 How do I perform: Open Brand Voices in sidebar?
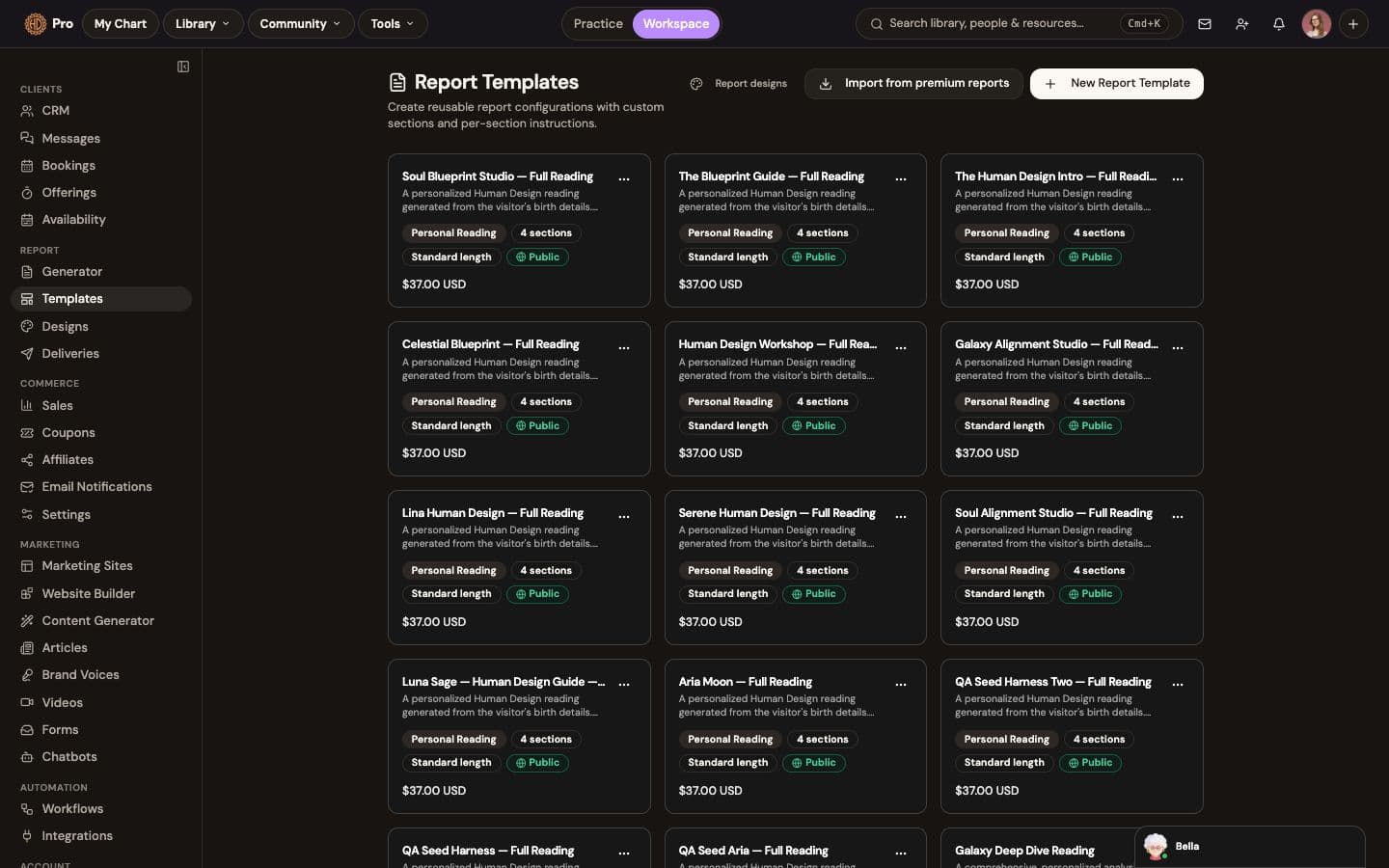click(x=101, y=675)
